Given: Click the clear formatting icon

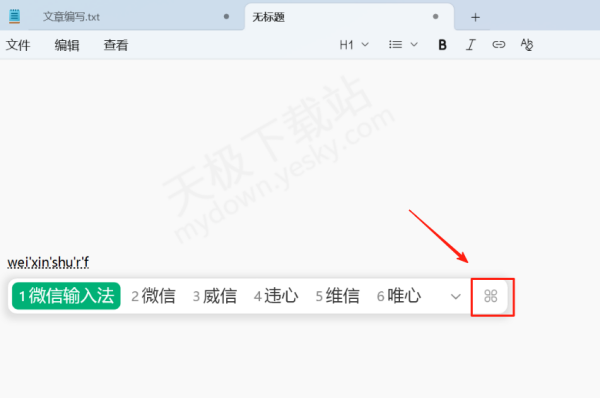Looking at the screenshot, I should pyautogui.click(x=527, y=45).
